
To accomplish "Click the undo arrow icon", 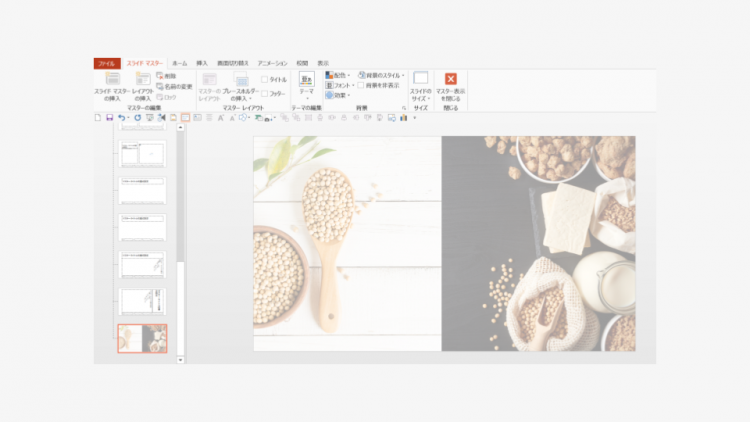I will 122,117.
